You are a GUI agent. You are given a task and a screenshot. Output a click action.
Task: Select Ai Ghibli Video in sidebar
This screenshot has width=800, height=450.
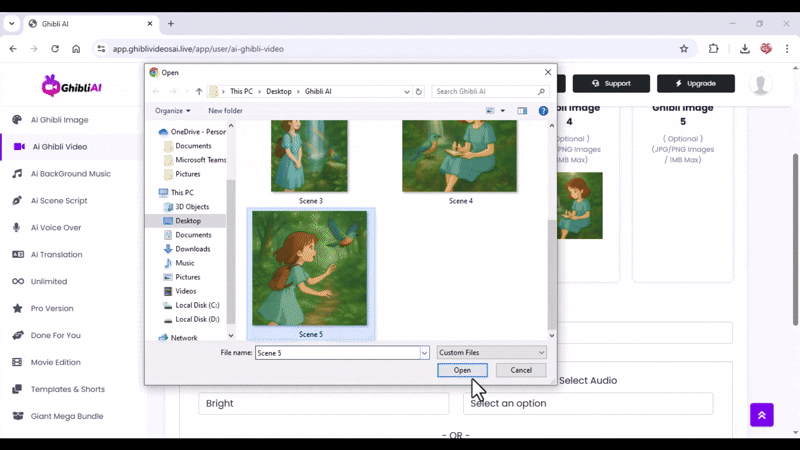click(x=60, y=147)
